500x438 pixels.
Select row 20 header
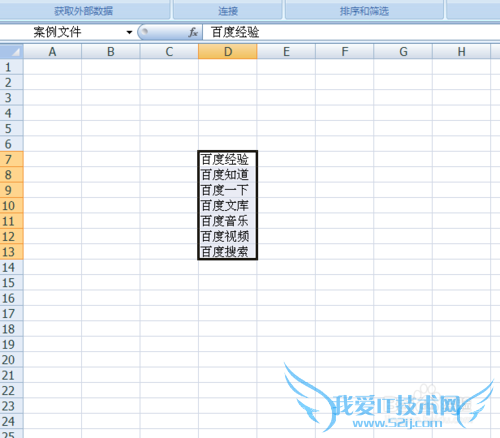pyautogui.click(x=12, y=359)
